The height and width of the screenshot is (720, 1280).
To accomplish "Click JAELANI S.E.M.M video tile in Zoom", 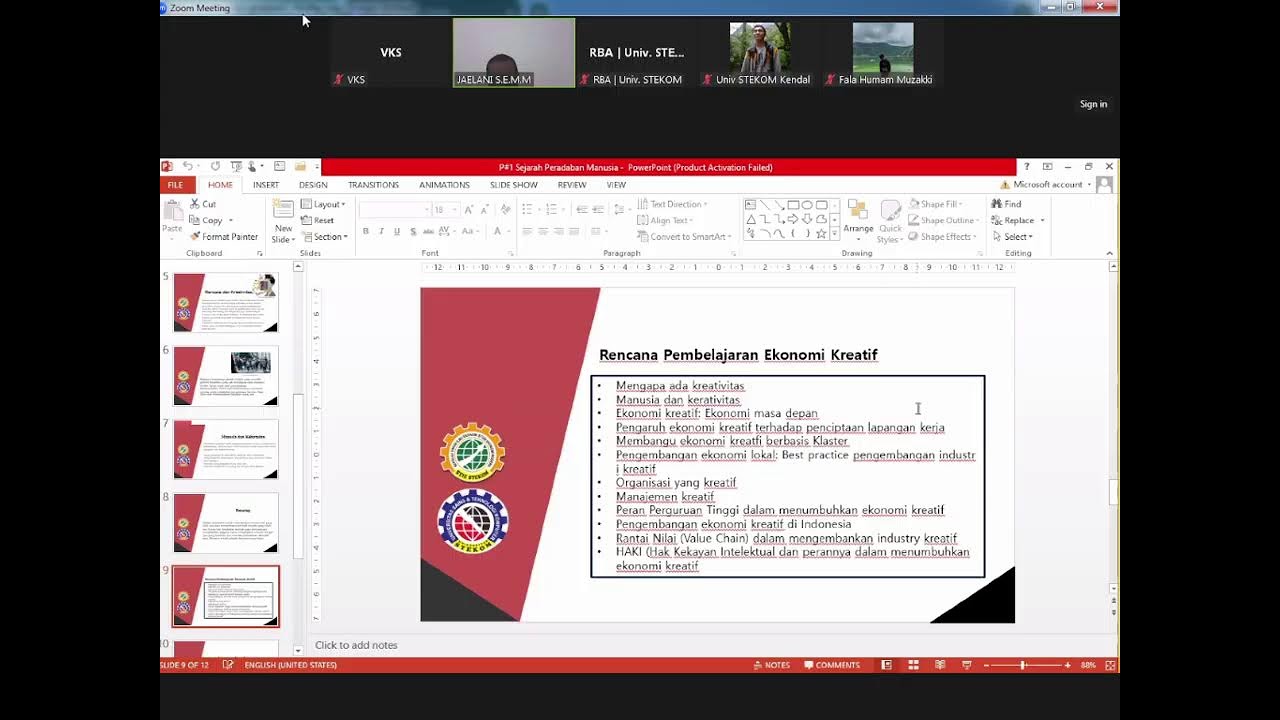I will pos(514,53).
